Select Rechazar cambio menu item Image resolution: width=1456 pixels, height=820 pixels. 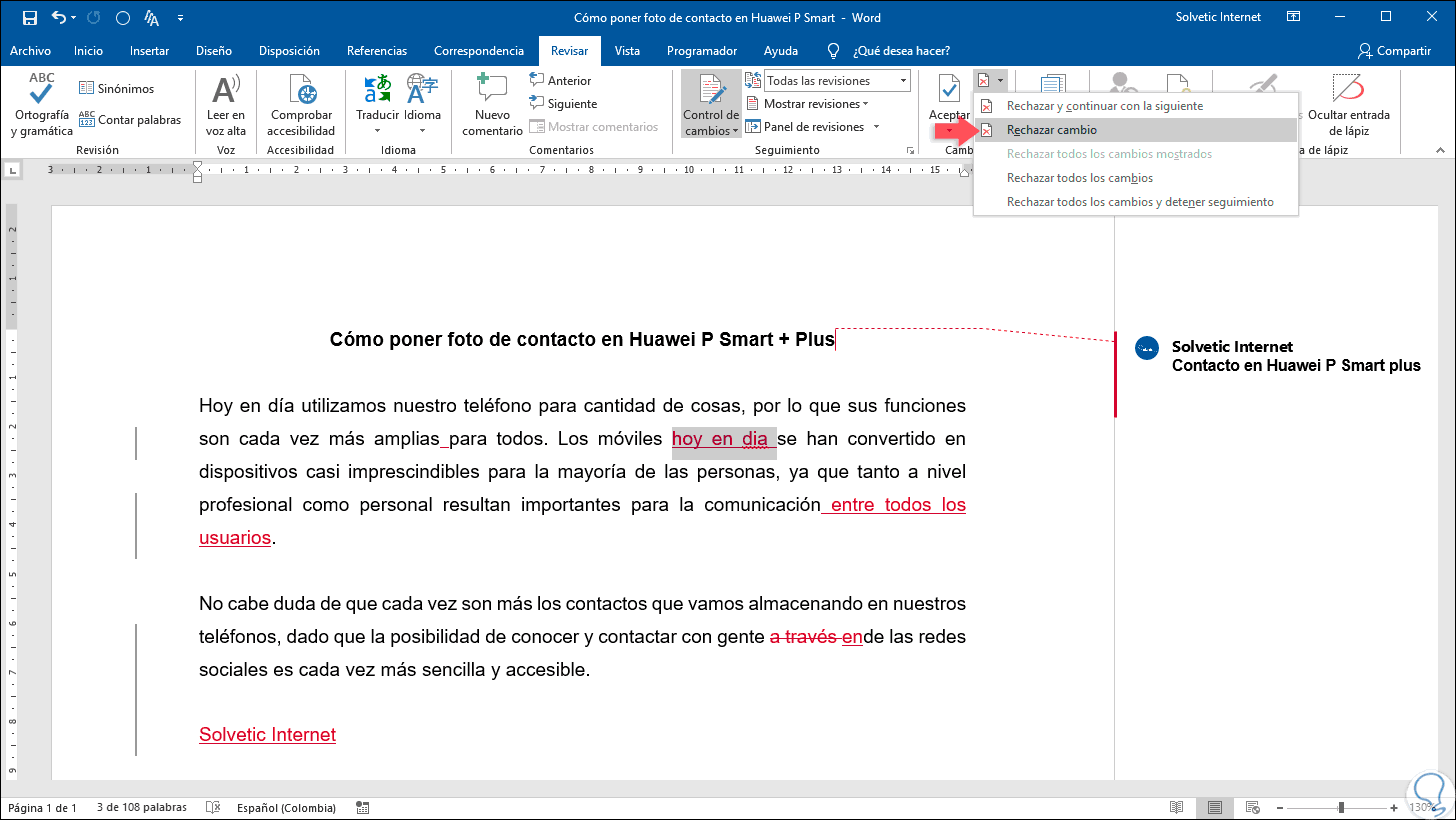tap(1136, 130)
